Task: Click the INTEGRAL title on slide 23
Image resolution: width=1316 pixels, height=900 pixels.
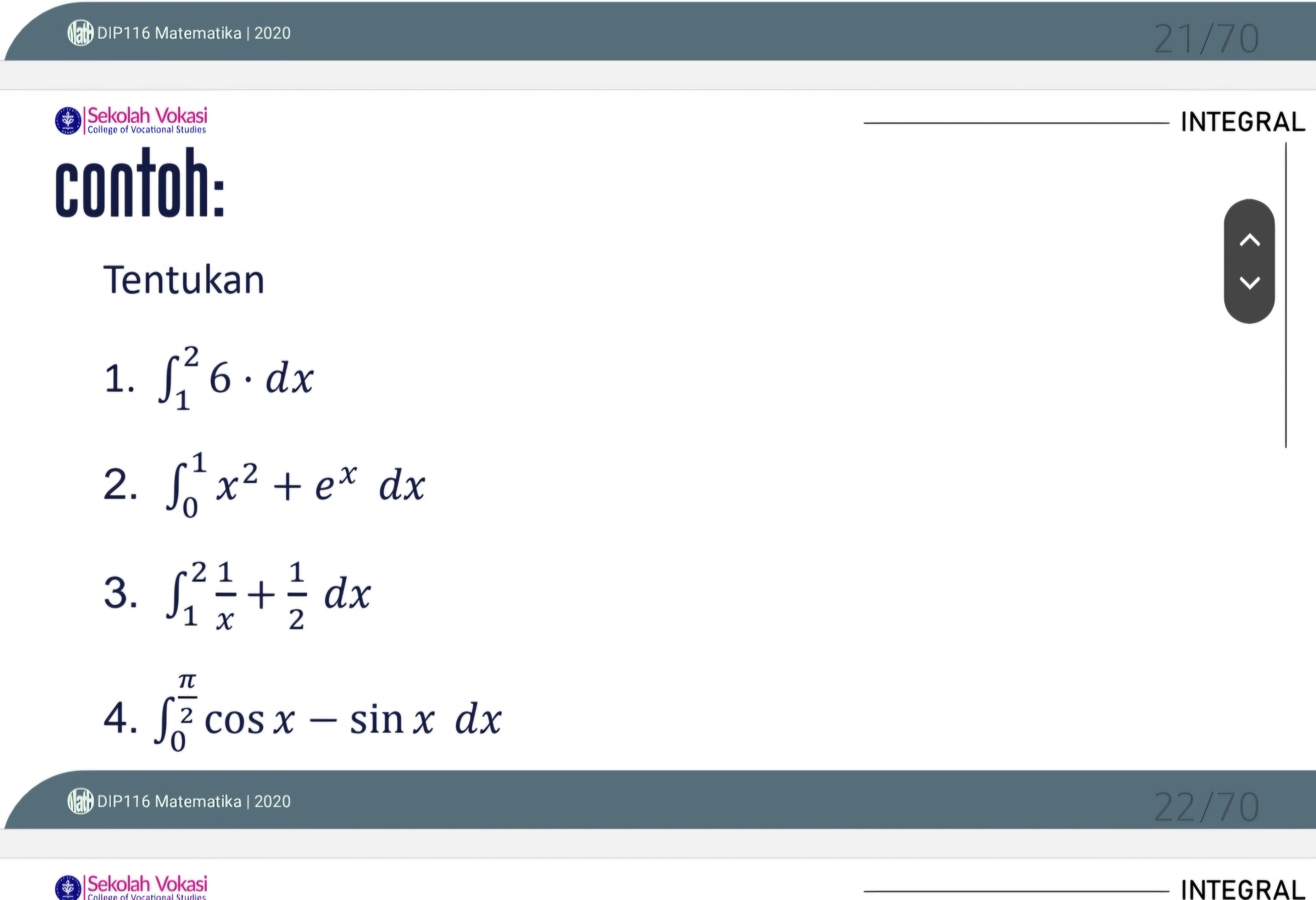Action: click(x=1243, y=889)
